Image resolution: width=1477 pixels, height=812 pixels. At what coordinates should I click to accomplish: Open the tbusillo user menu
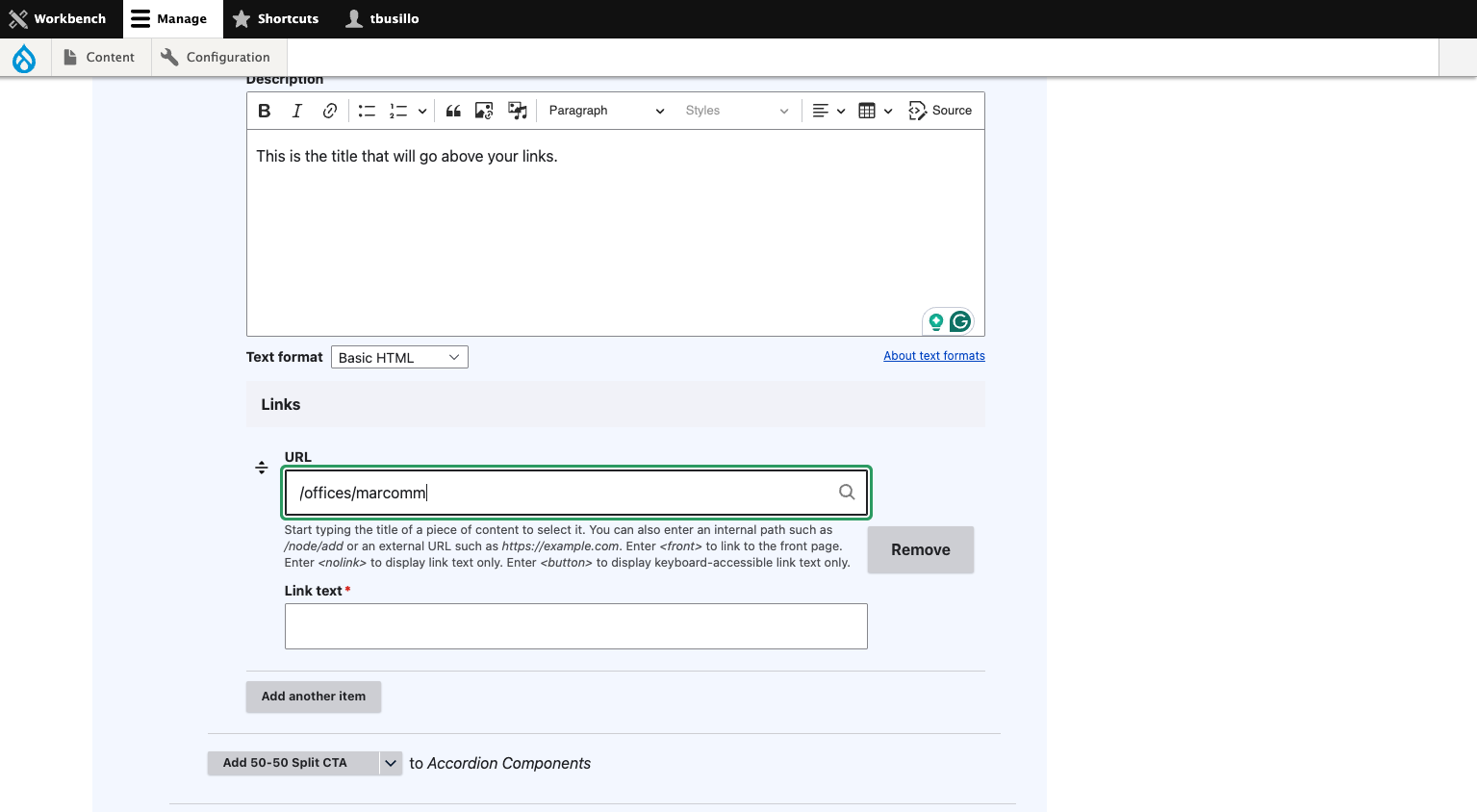click(383, 19)
